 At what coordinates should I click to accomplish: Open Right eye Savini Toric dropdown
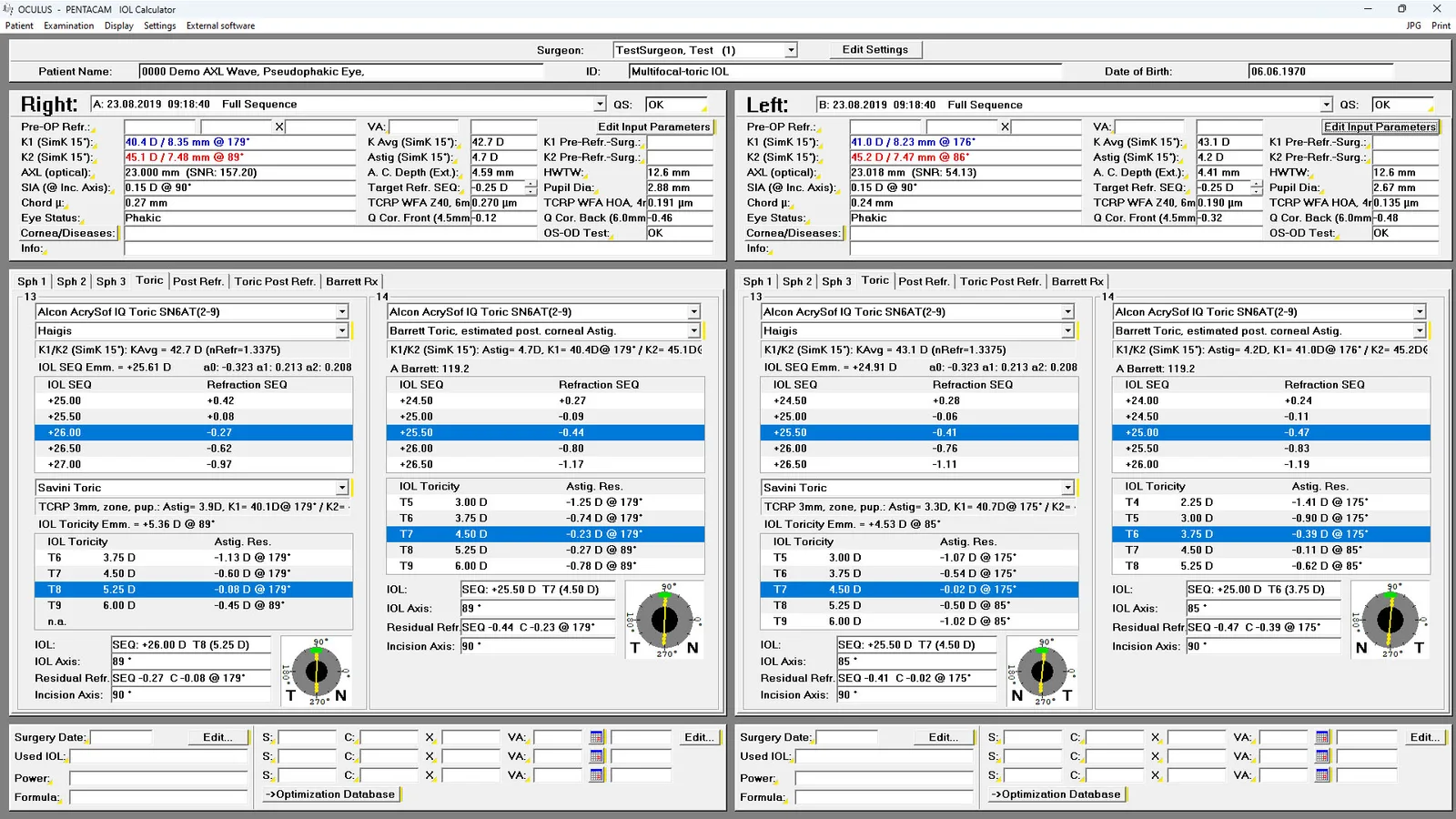pos(342,488)
